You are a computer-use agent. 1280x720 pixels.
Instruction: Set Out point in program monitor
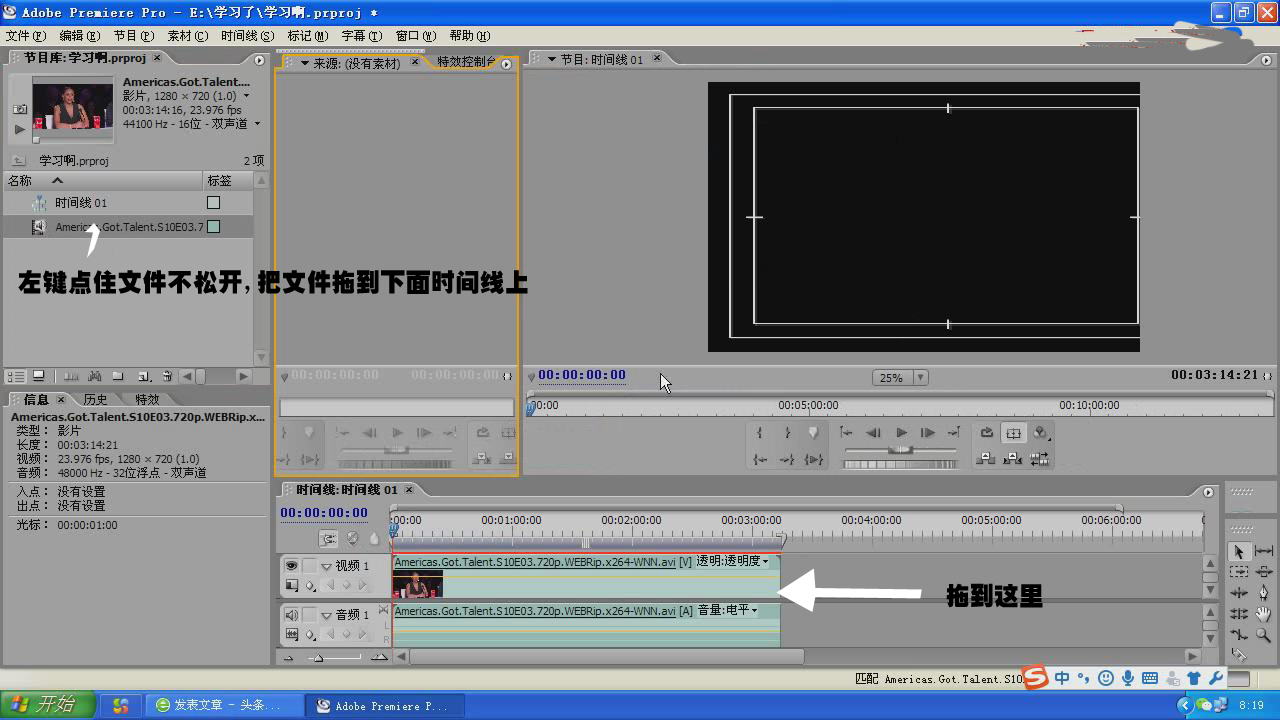pos(787,432)
